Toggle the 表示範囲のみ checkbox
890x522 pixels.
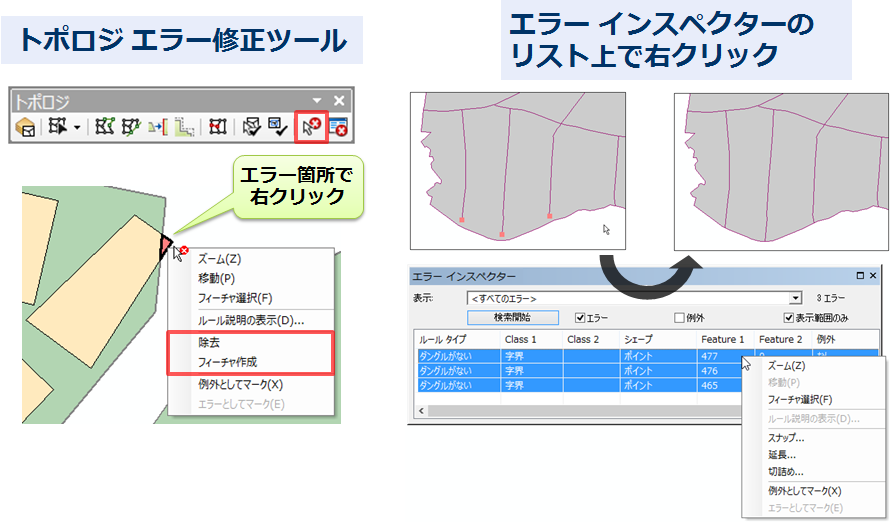pos(790,318)
